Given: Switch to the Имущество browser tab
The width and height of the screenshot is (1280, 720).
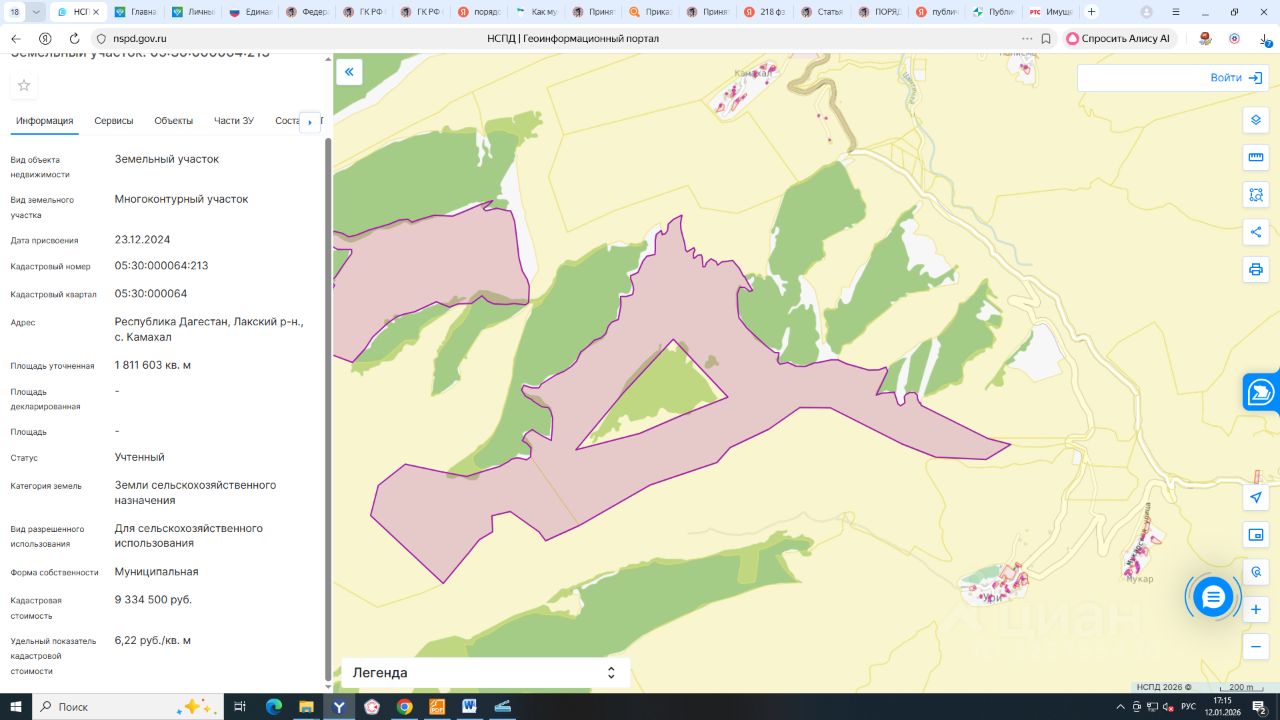Looking at the screenshot, I should coord(1051,12).
